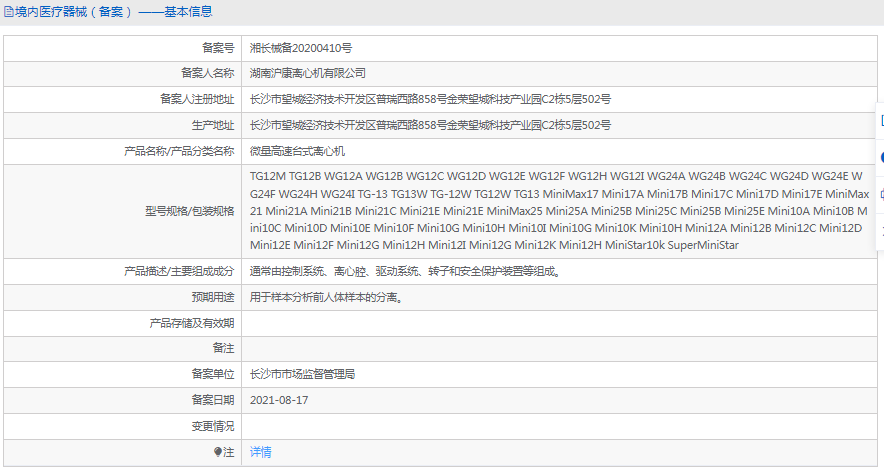Click the 型号规格/包装规格 label
This screenshot has width=884, height=475.
[189, 211]
